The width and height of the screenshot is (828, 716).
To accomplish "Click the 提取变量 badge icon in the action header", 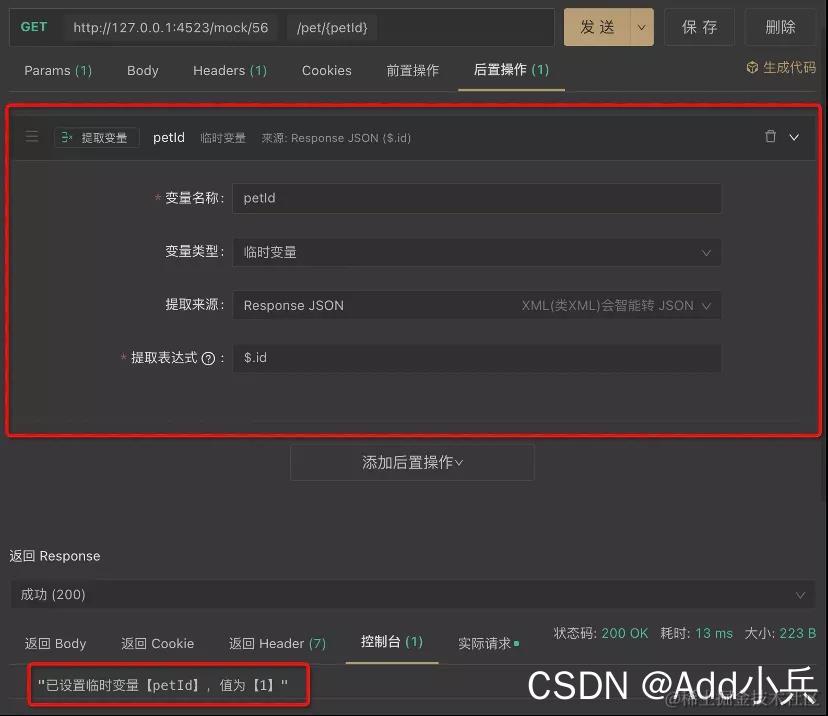I will (x=64, y=137).
